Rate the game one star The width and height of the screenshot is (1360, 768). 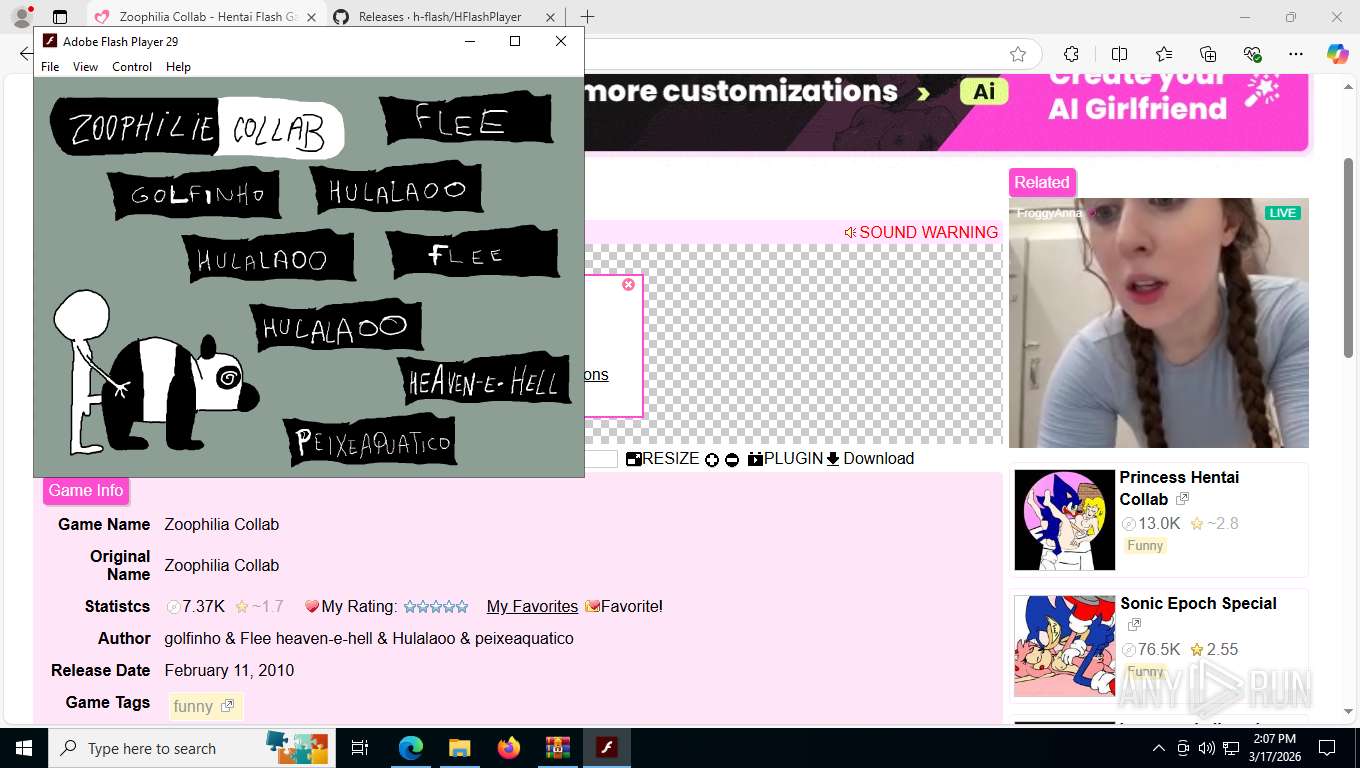click(x=409, y=607)
